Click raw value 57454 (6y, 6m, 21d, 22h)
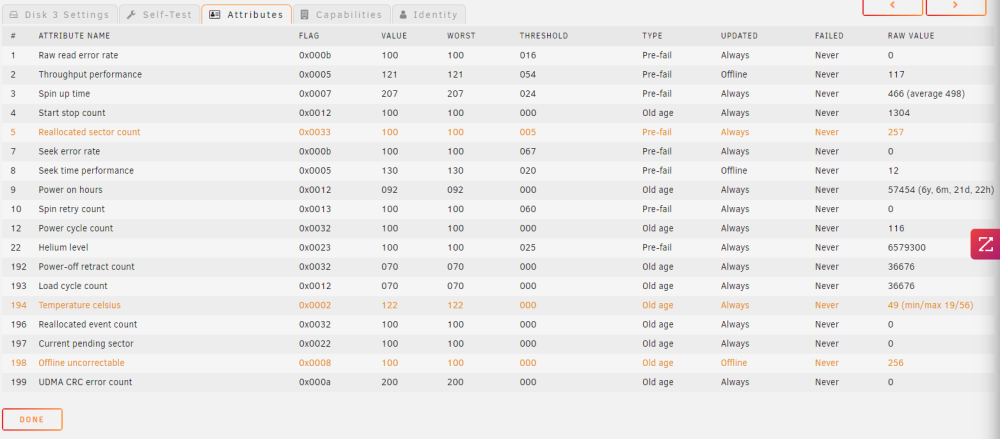 click(941, 190)
